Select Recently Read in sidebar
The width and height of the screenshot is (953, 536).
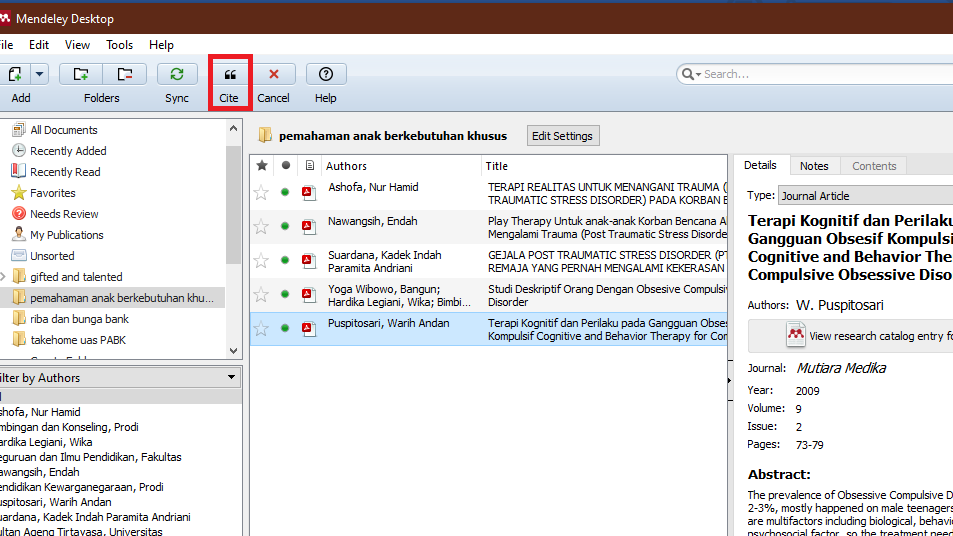pyautogui.click(x=65, y=172)
